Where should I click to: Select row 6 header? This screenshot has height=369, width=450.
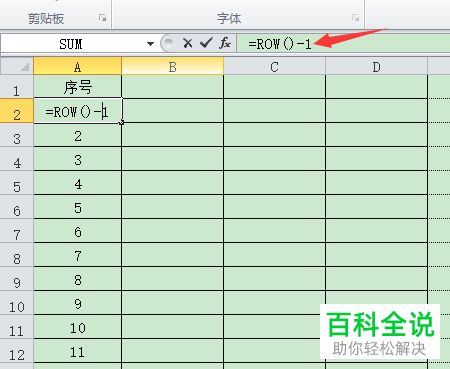17,207
